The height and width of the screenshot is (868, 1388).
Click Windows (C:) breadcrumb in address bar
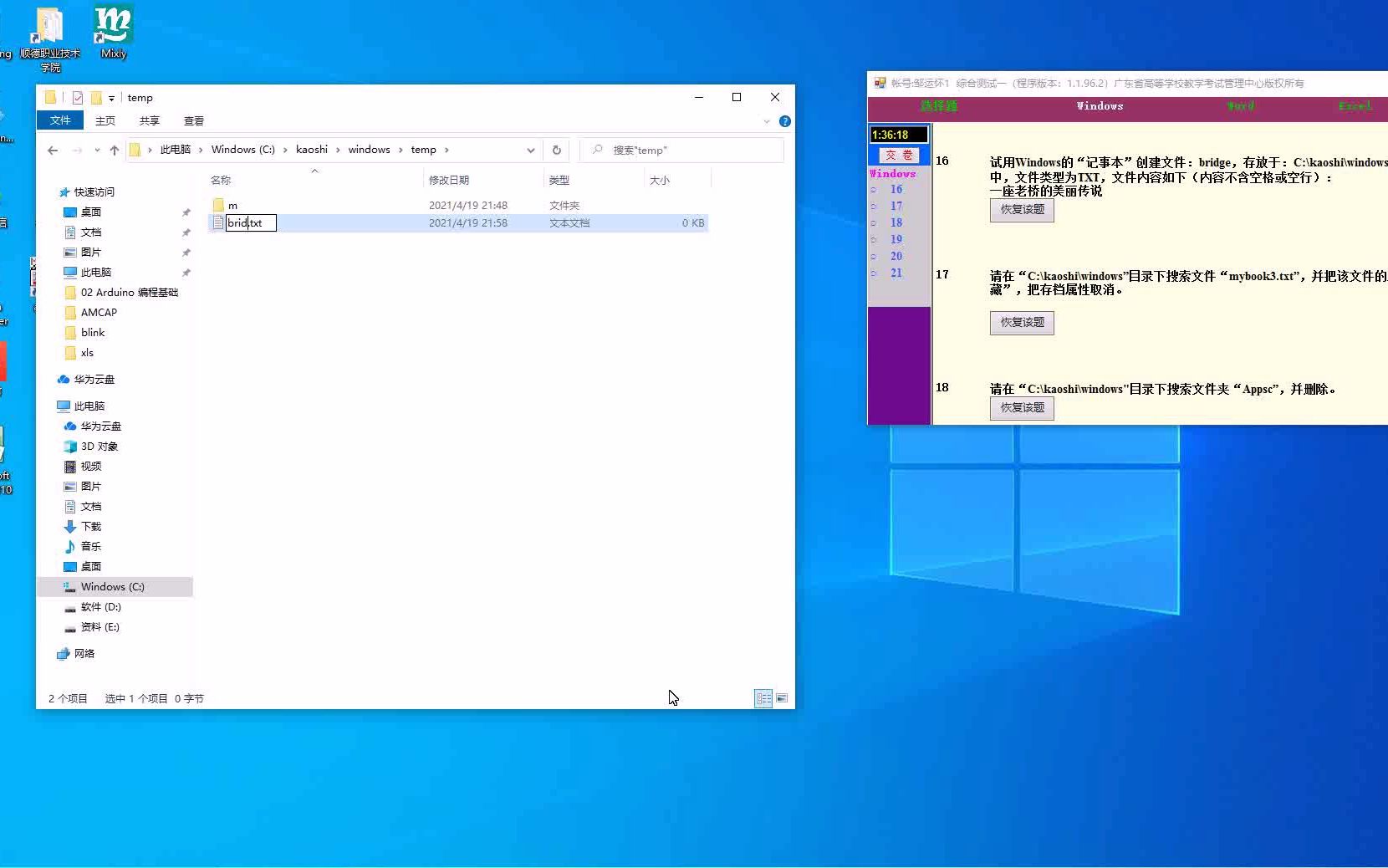[x=243, y=150]
